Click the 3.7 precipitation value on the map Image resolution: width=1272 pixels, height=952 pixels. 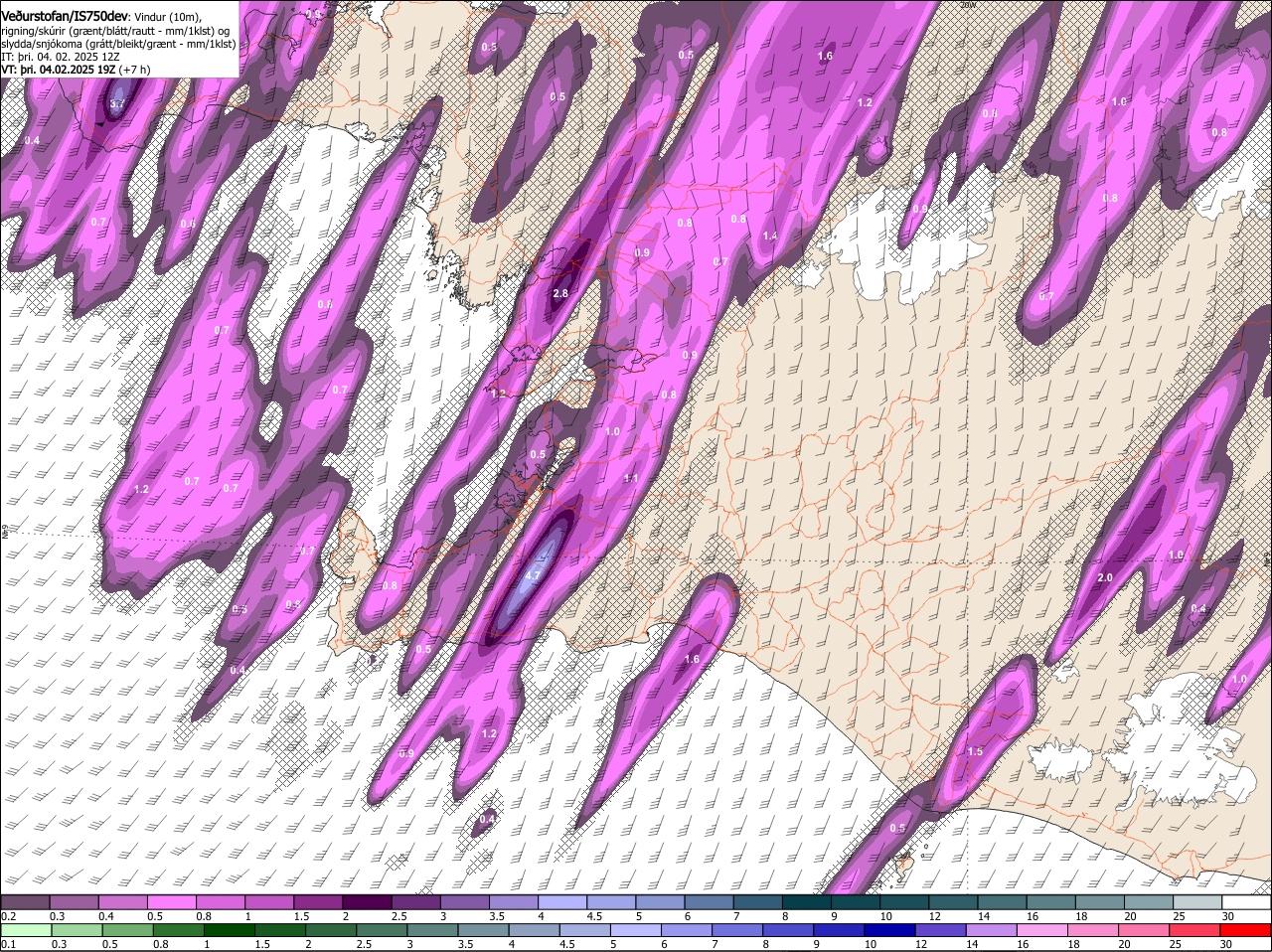click(x=117, y=103)
